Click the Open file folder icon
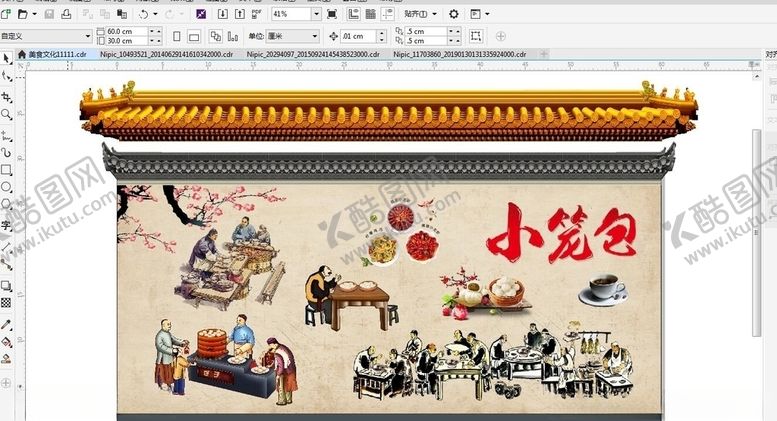The height and width of the screenshot is (421, 777). pos(22,14)
